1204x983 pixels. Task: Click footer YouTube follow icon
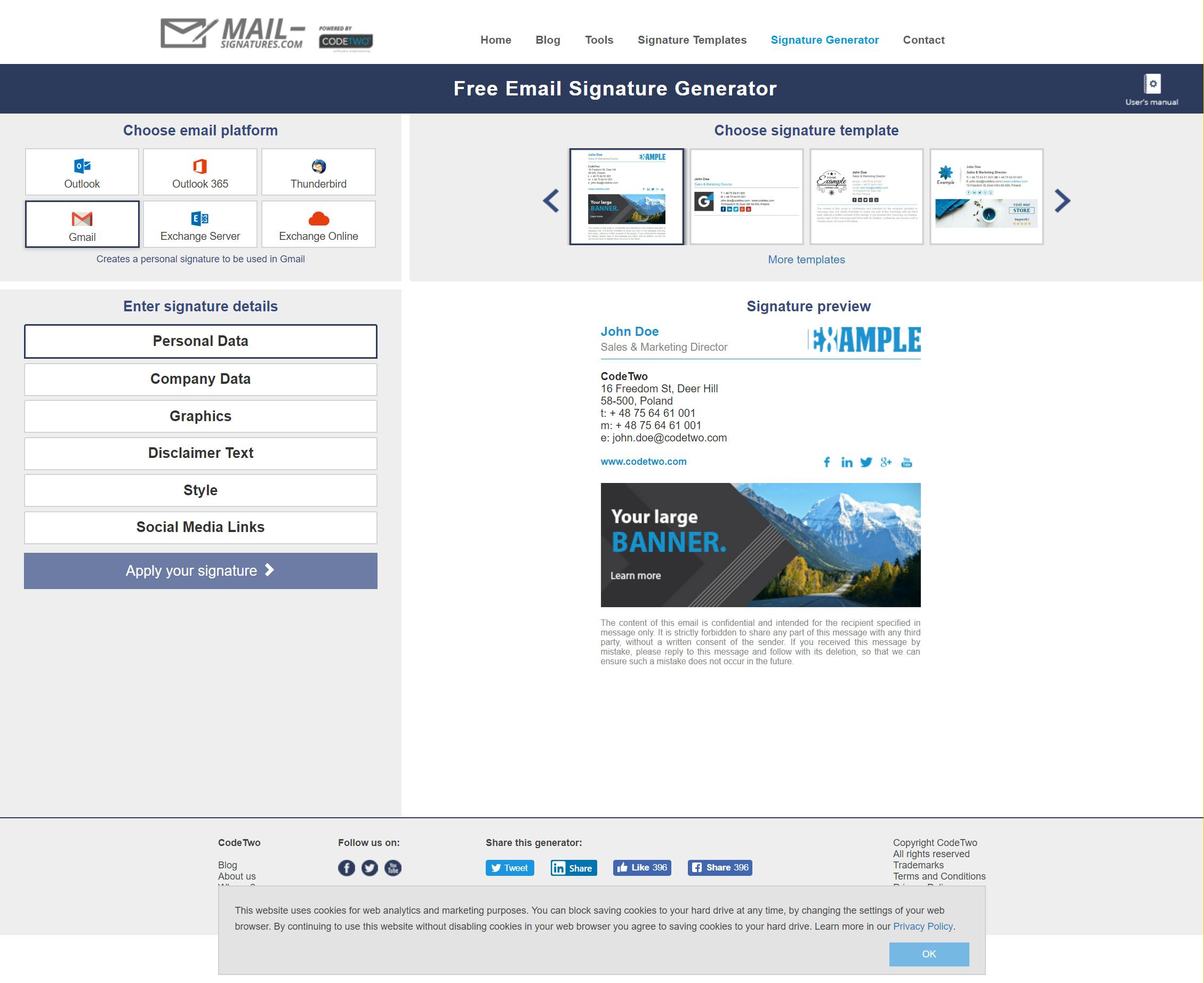pos(393,867)
